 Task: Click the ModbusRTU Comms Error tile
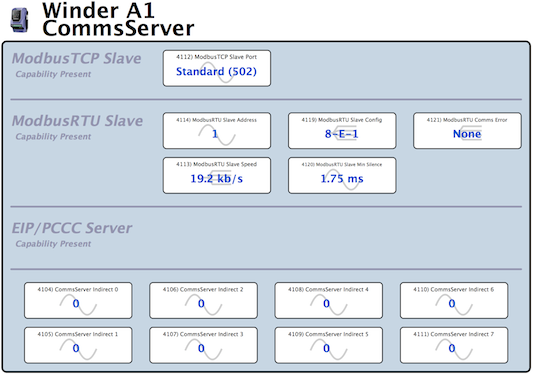(x=467, y=131)
